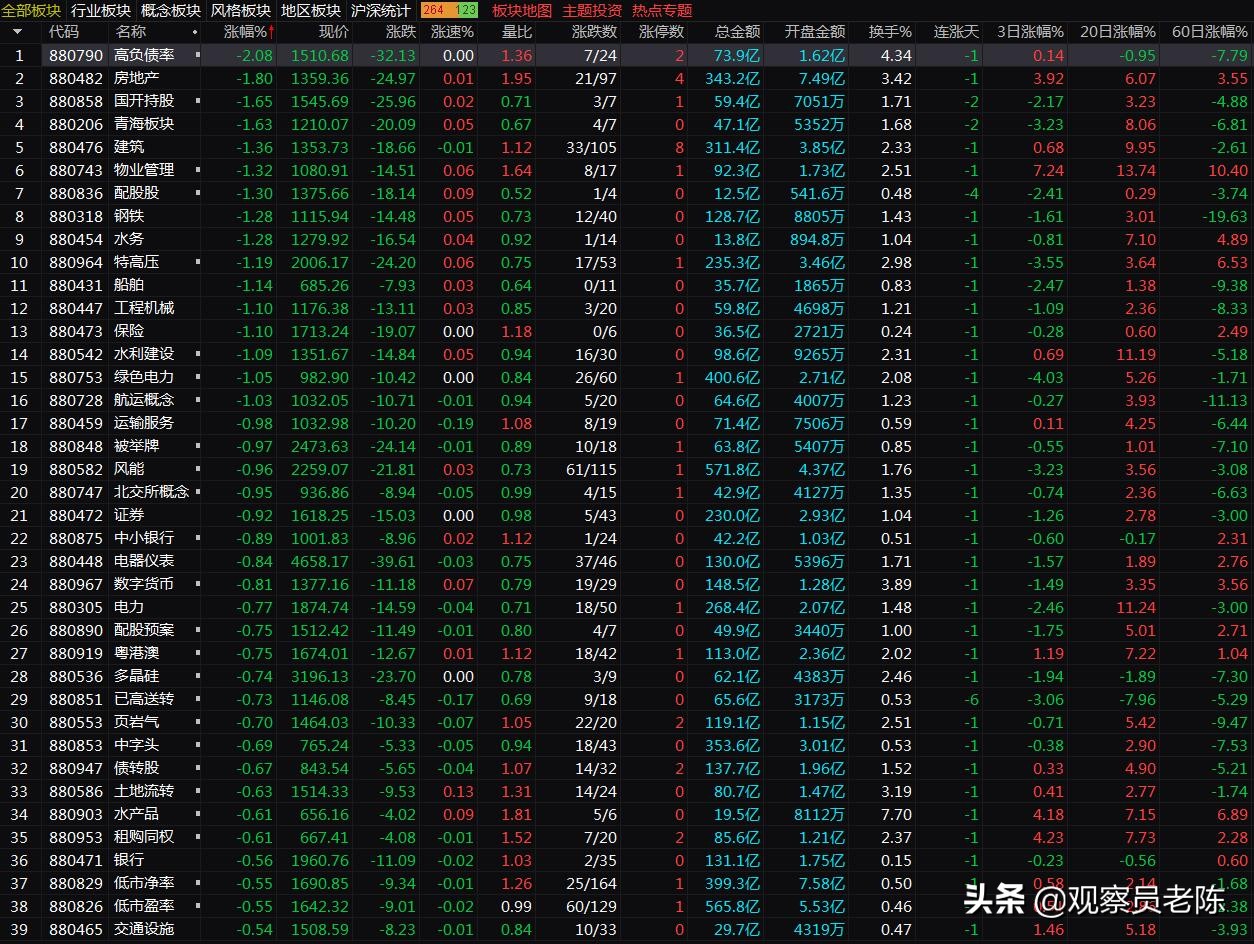Screen dimensions: 1254x944
Task: Open the 风格板块 menu
Action: [x=240, y=11]
